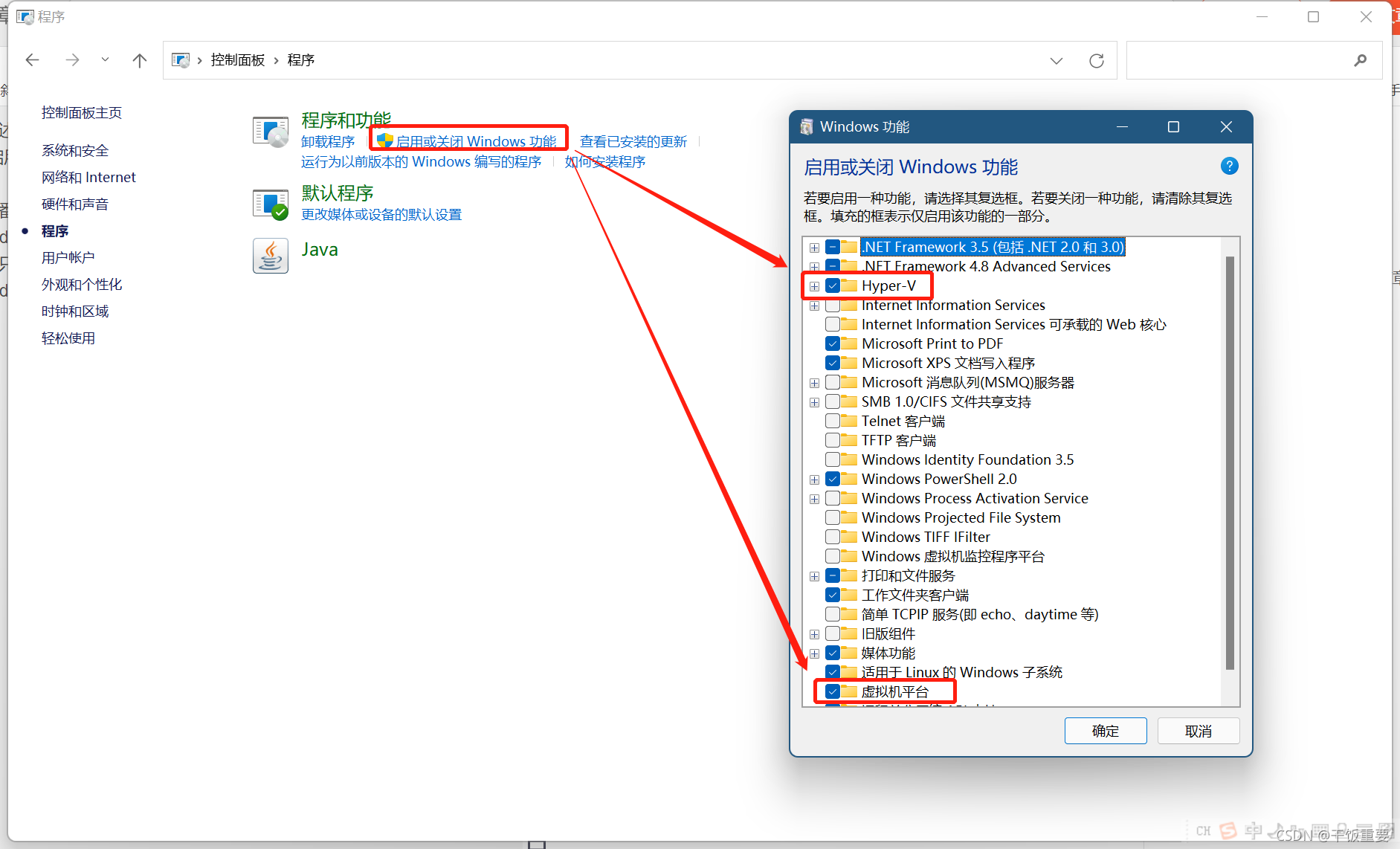
Task: Expand the Hyper-V tree node
Action: point(814,286)
